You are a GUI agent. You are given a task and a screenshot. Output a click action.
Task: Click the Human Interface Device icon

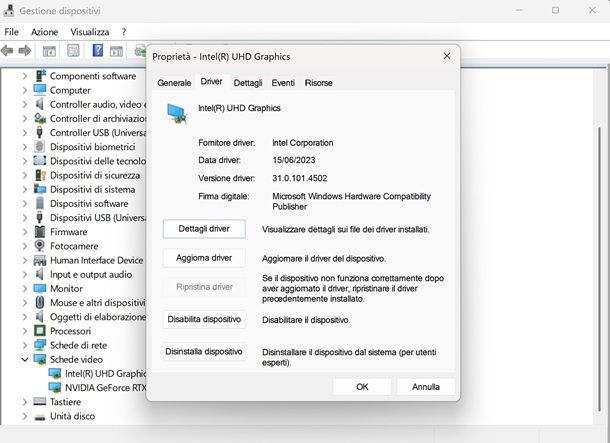coord(40,260)
